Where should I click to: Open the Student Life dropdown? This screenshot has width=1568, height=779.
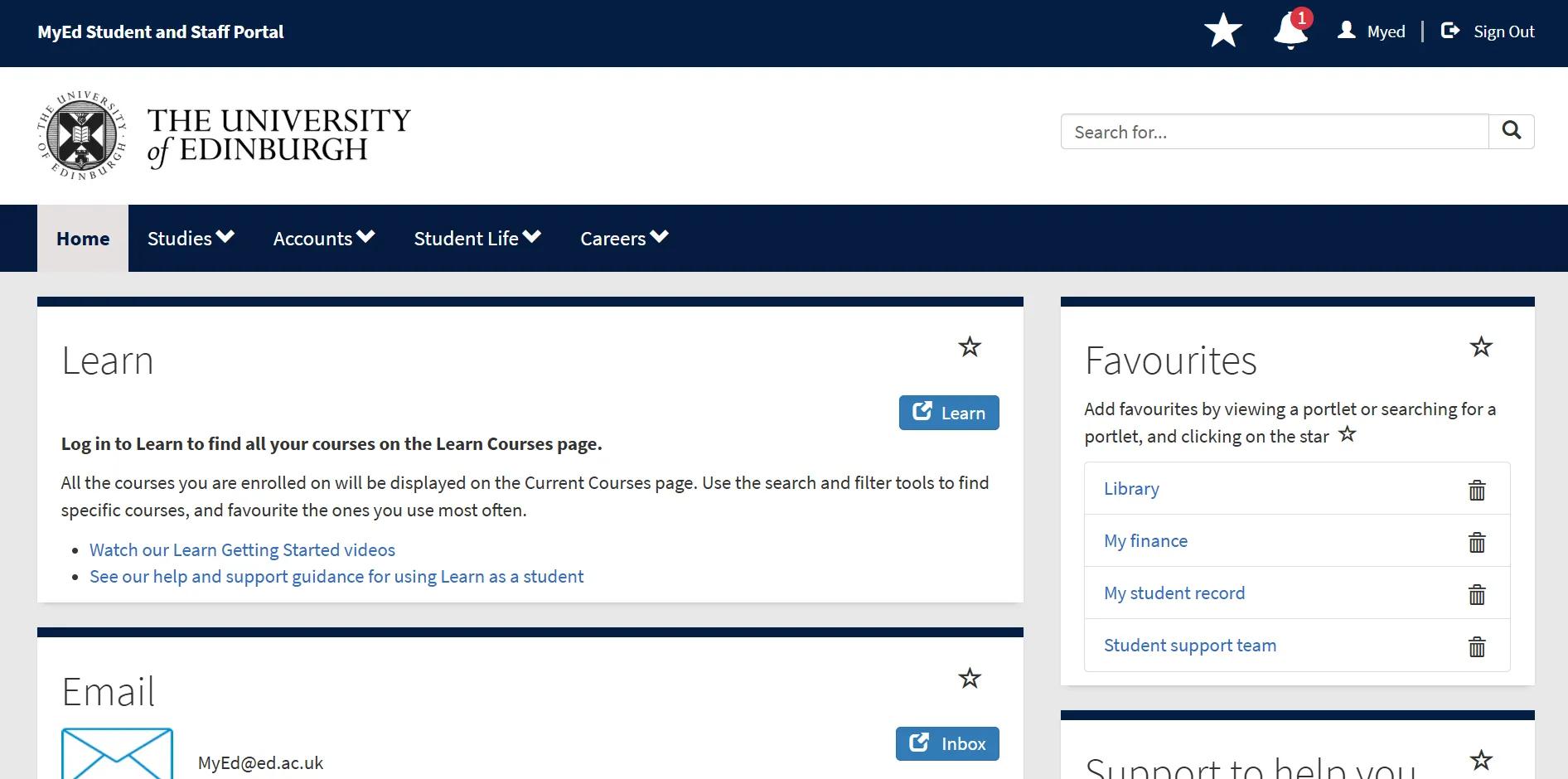pos(477,238)
